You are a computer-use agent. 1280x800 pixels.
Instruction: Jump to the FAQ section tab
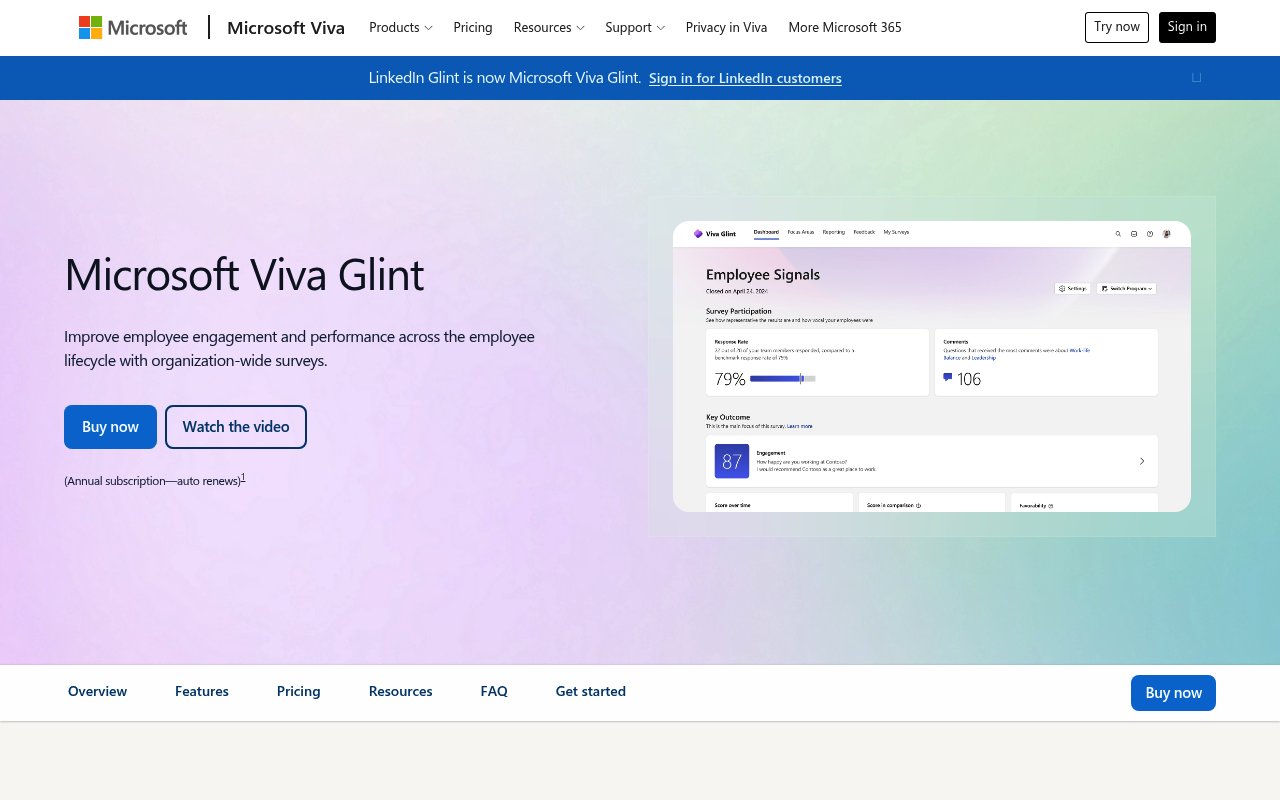click(494, 691)
